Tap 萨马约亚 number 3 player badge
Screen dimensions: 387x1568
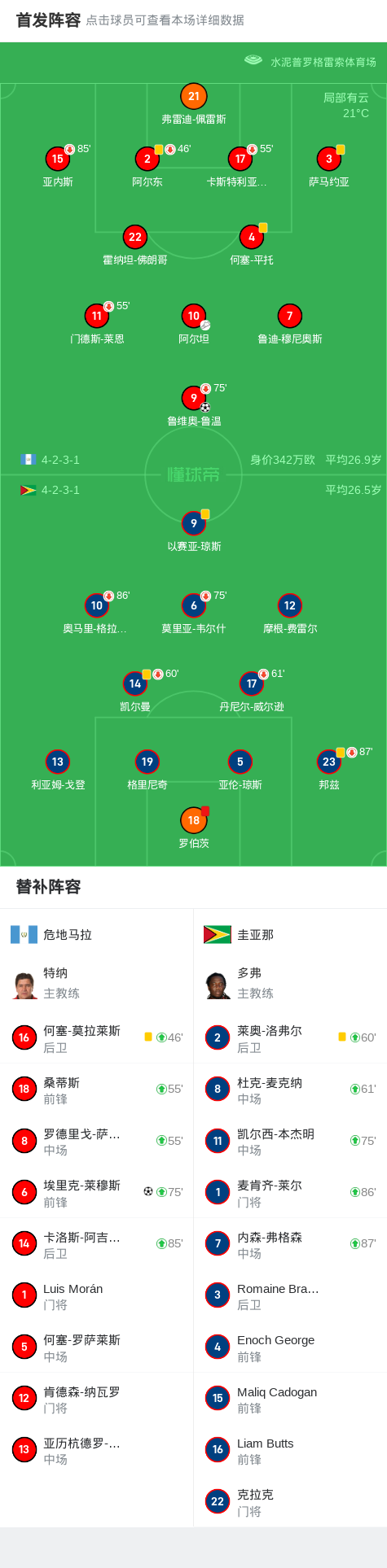point(329,159)
